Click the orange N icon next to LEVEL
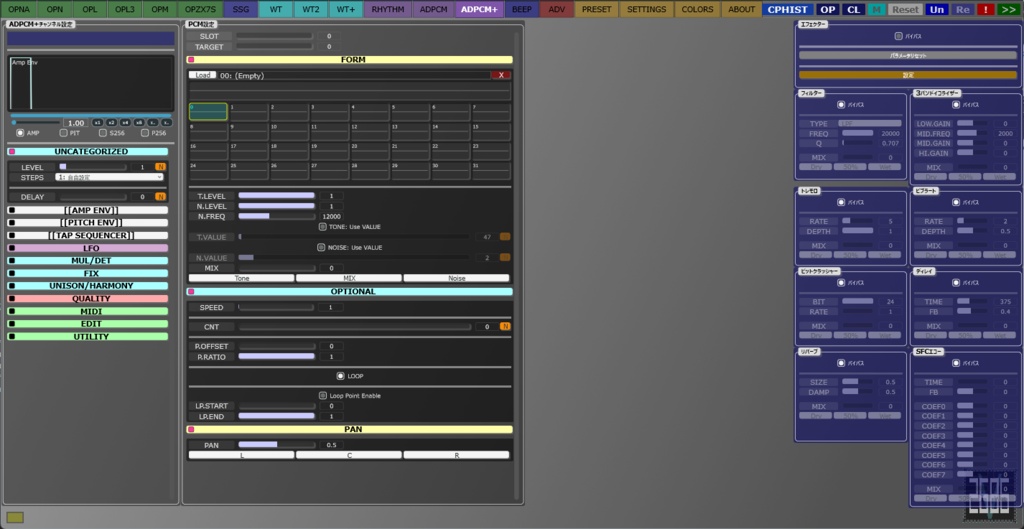The width and height of the screenshot is (1024, 529). click(160, 167)
